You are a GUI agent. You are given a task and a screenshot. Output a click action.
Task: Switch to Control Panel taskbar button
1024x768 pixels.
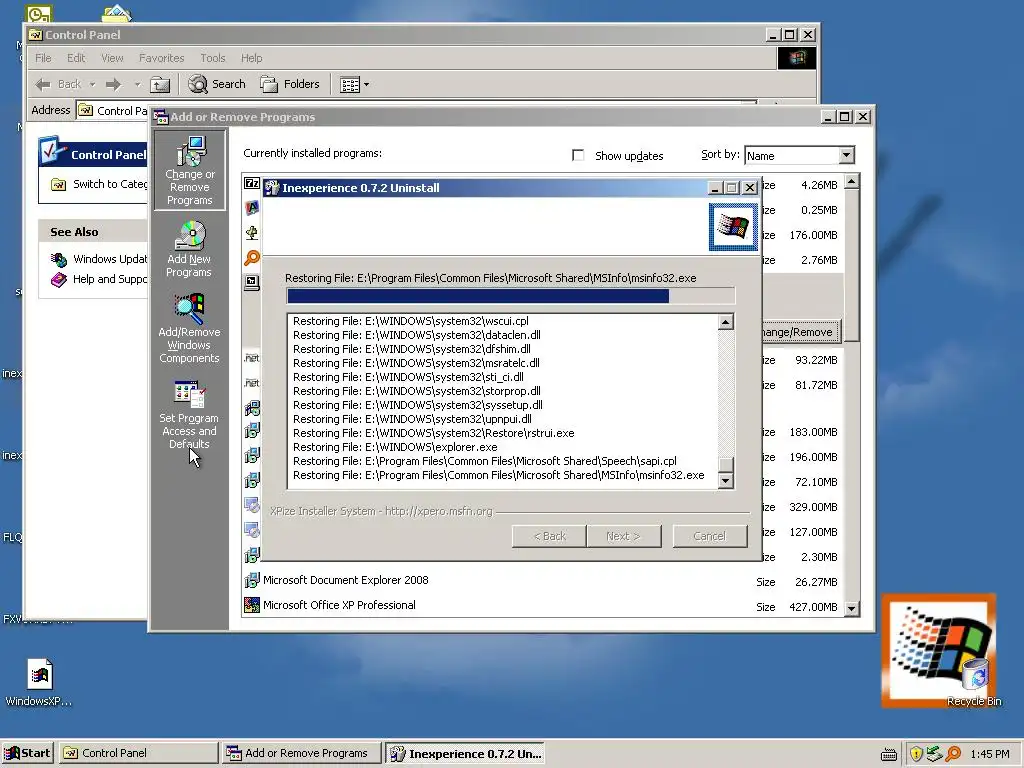pyautogui.click(x=138, y=753)
